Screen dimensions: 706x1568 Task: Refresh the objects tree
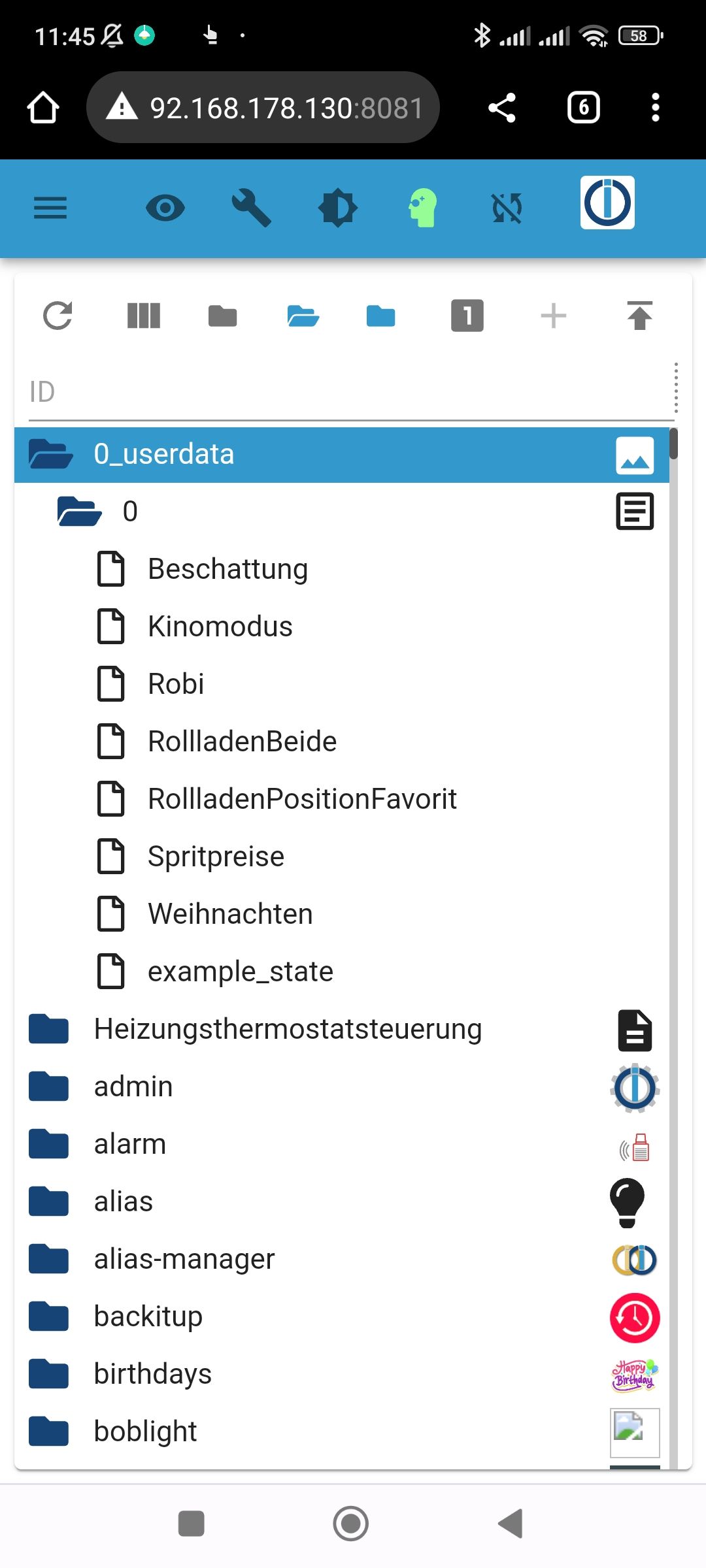pyautogui.click(x=58, y=316)
